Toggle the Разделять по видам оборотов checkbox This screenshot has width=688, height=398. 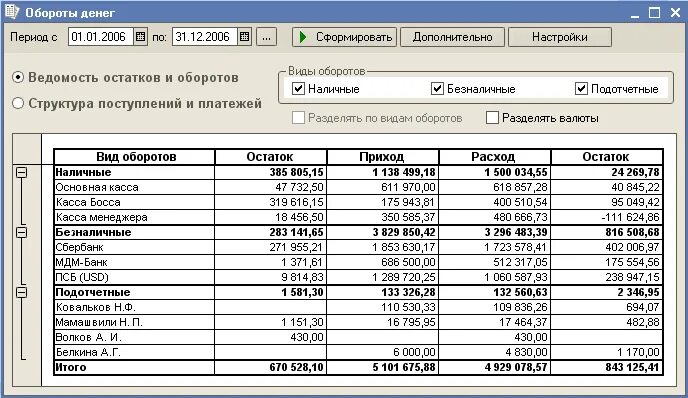pyautogui.click(x=298, y=118)
